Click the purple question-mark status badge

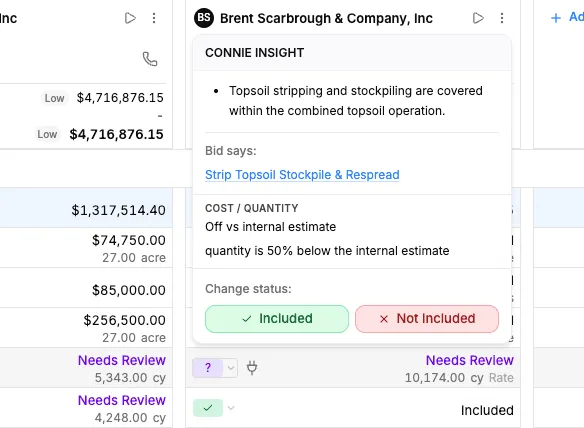pos(208,368)
